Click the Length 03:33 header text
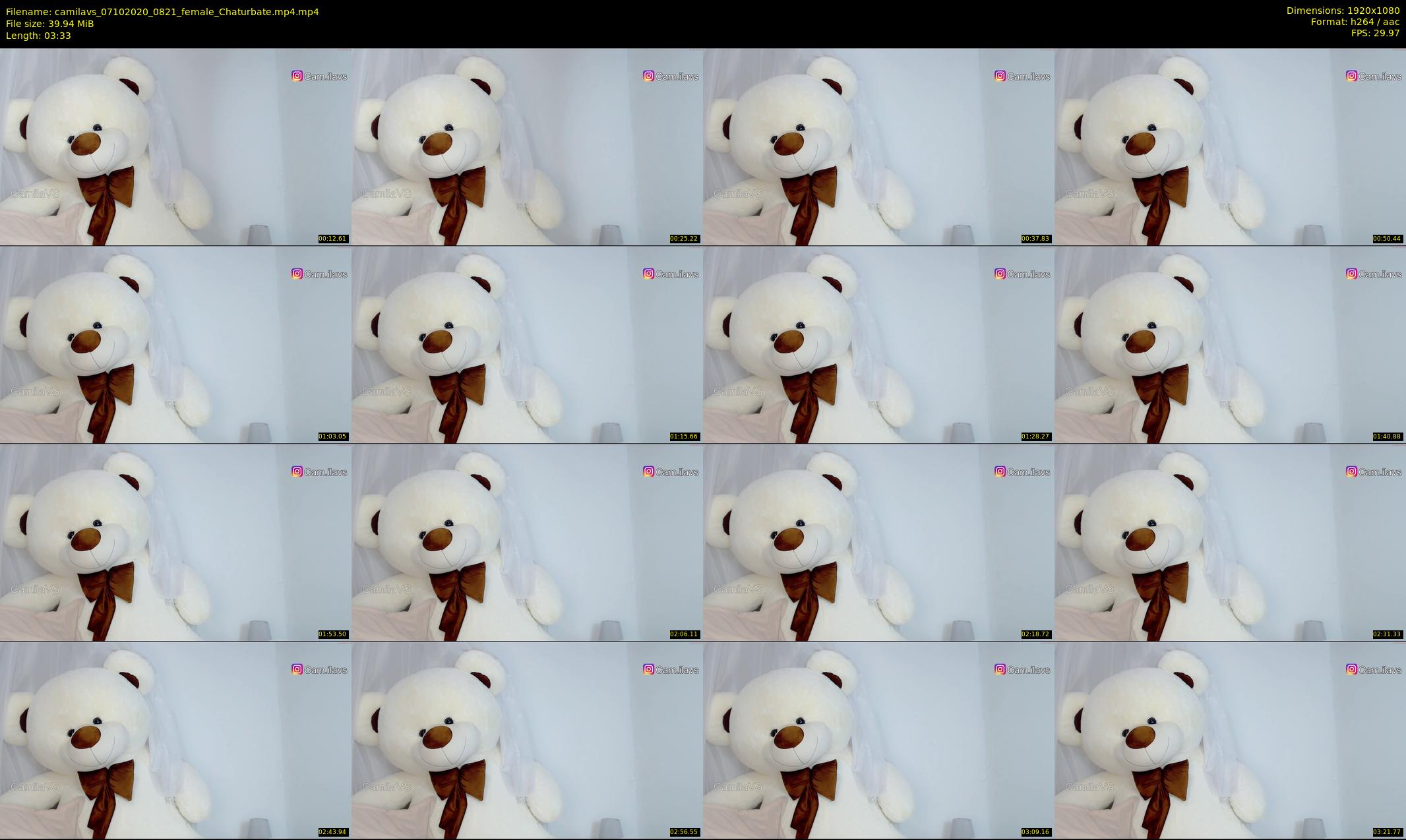This screenshot has width=1406, height=840. point(38,36)
